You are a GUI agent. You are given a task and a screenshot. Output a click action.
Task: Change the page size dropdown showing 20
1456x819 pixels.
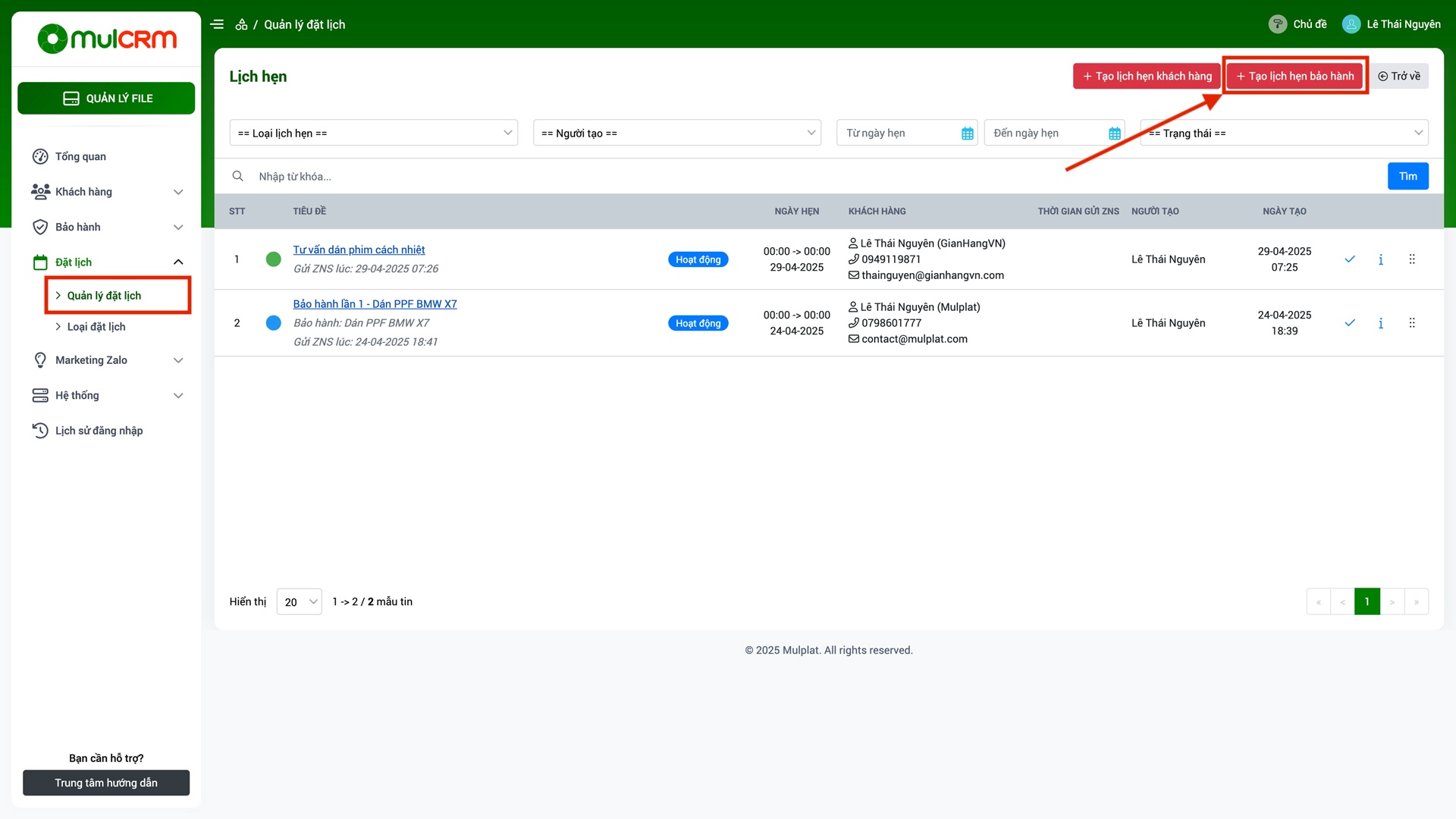pos(299,602)
